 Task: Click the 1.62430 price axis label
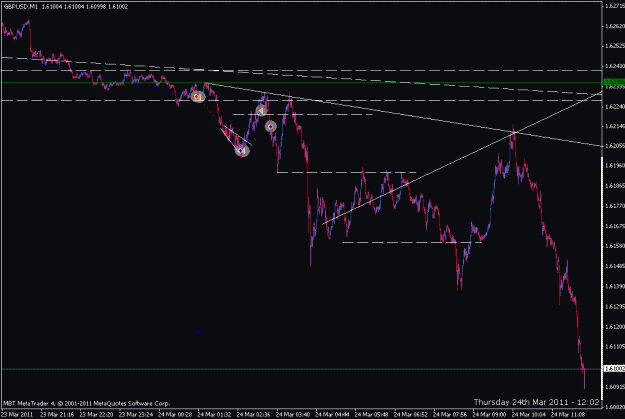click(x=615, y=66)
